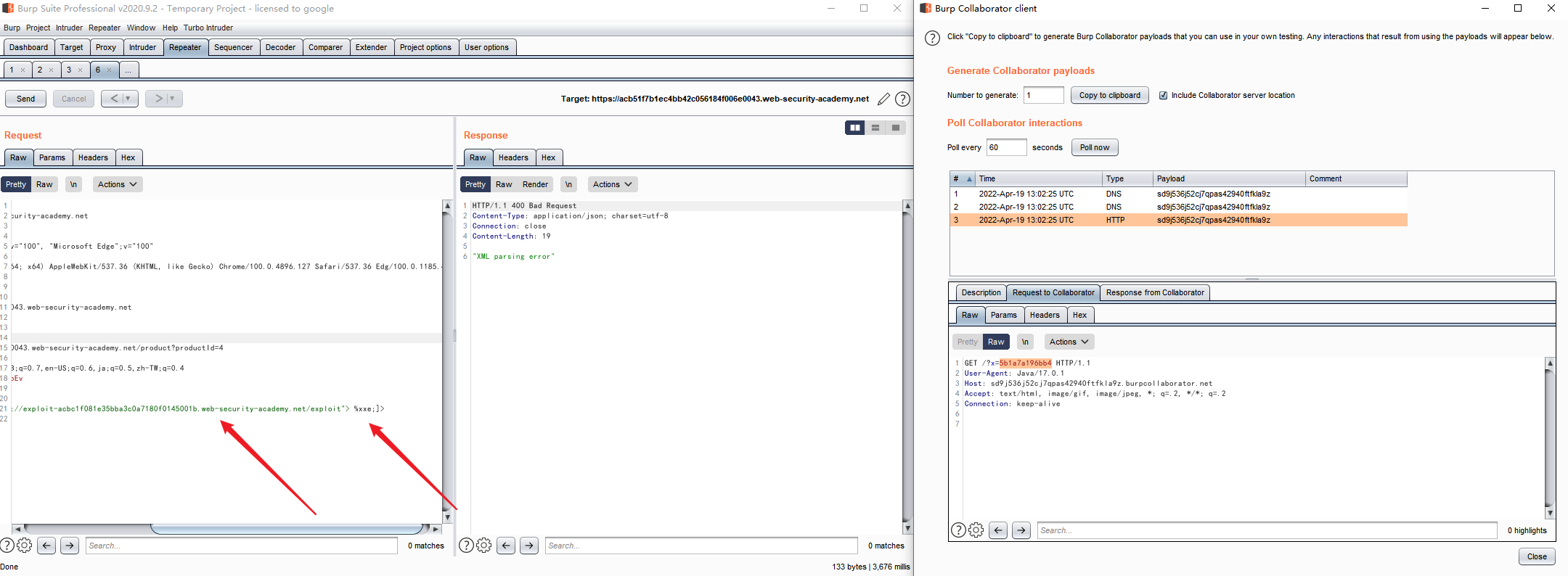Select HTTP interaction row 3
The width and height of the screenshot is (1568, 576).
tap(1178, 220)
